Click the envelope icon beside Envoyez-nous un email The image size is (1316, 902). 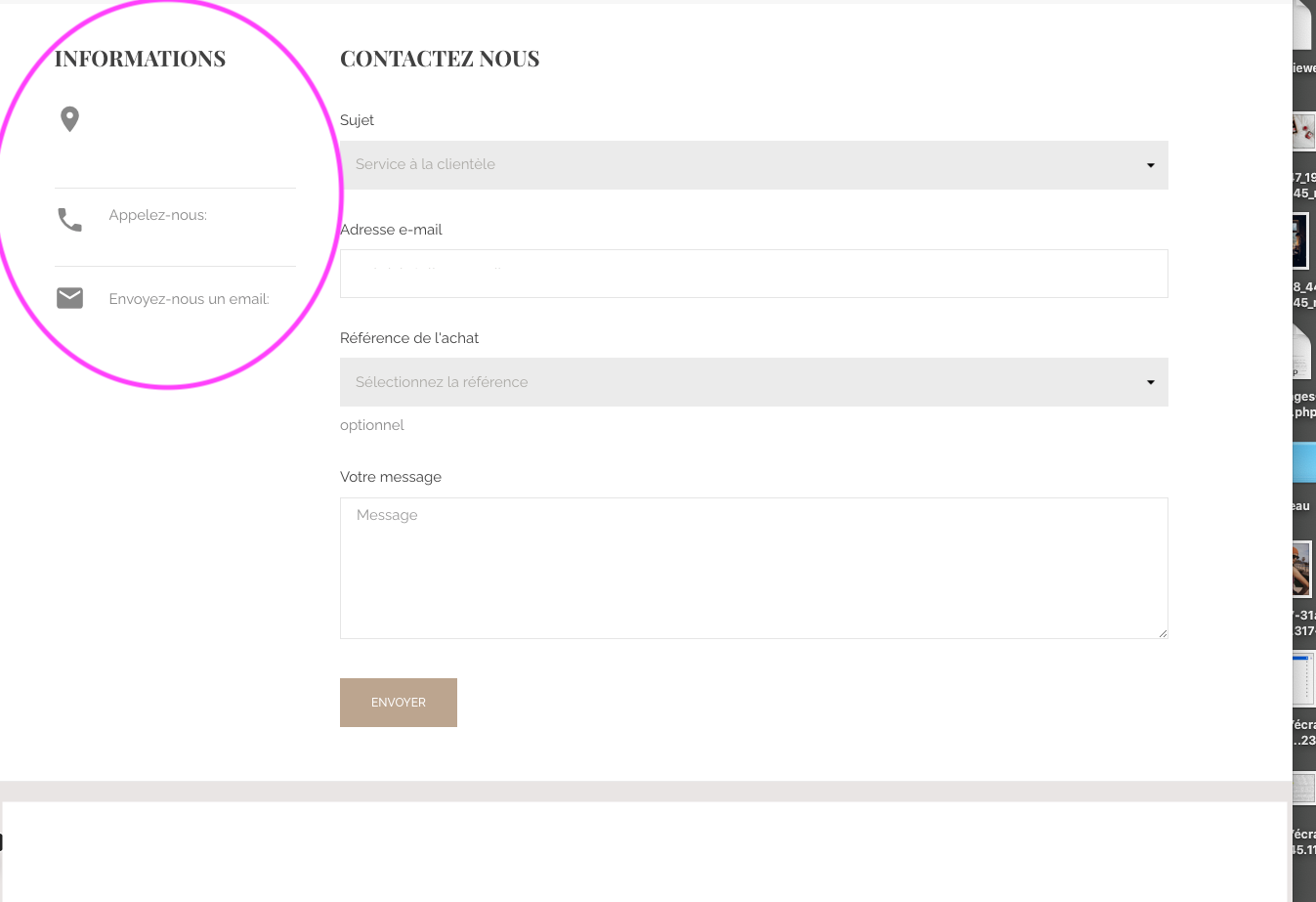tap(69, 298)
